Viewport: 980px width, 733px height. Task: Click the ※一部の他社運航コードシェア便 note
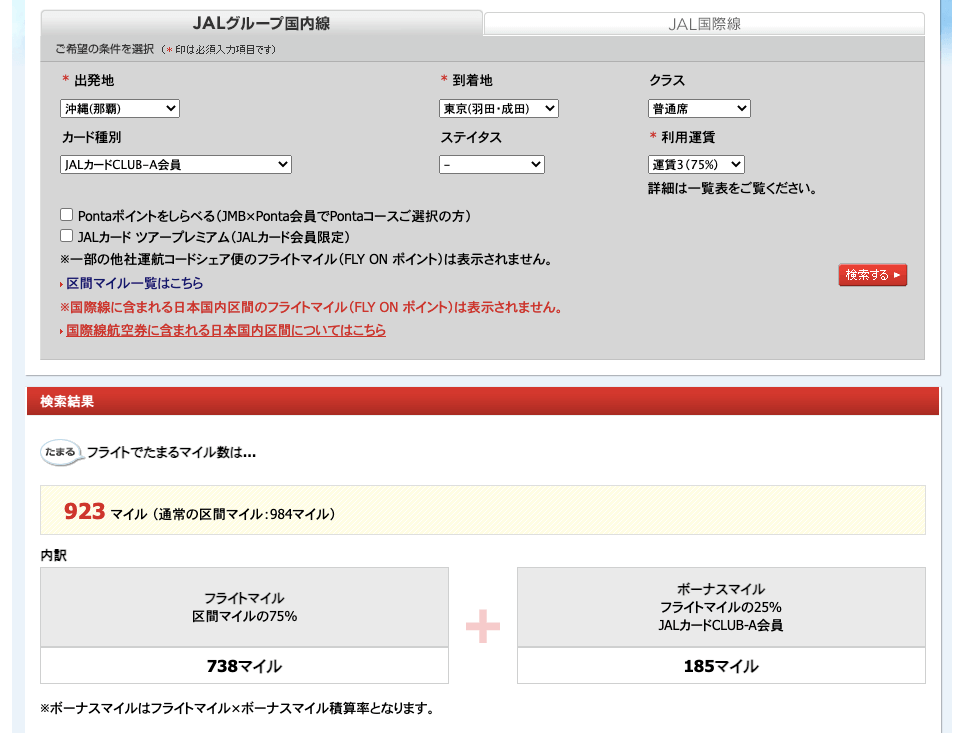(x=306, y=259)
